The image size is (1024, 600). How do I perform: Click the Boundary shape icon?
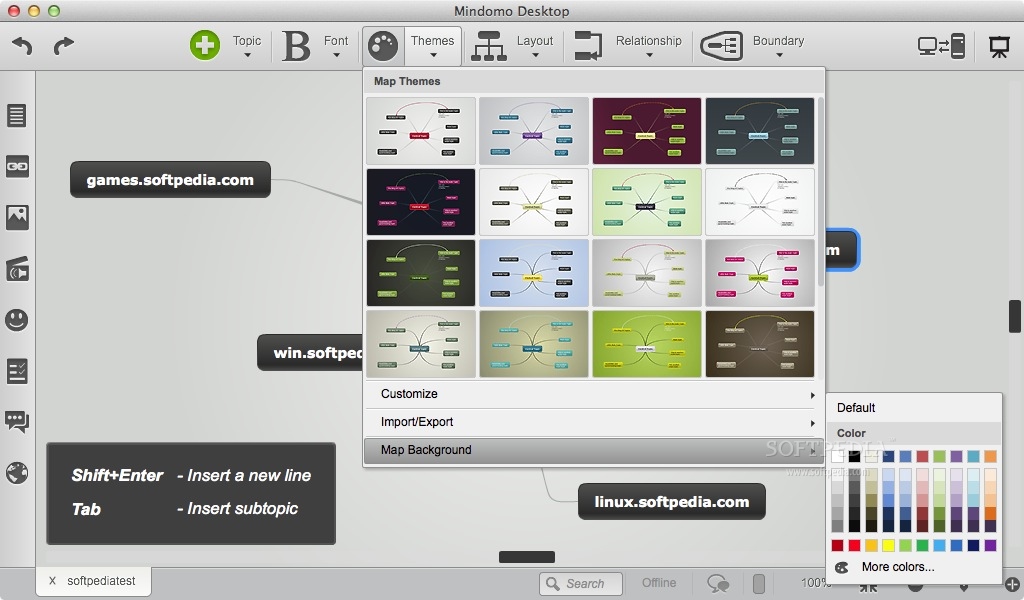pos(721,46)
